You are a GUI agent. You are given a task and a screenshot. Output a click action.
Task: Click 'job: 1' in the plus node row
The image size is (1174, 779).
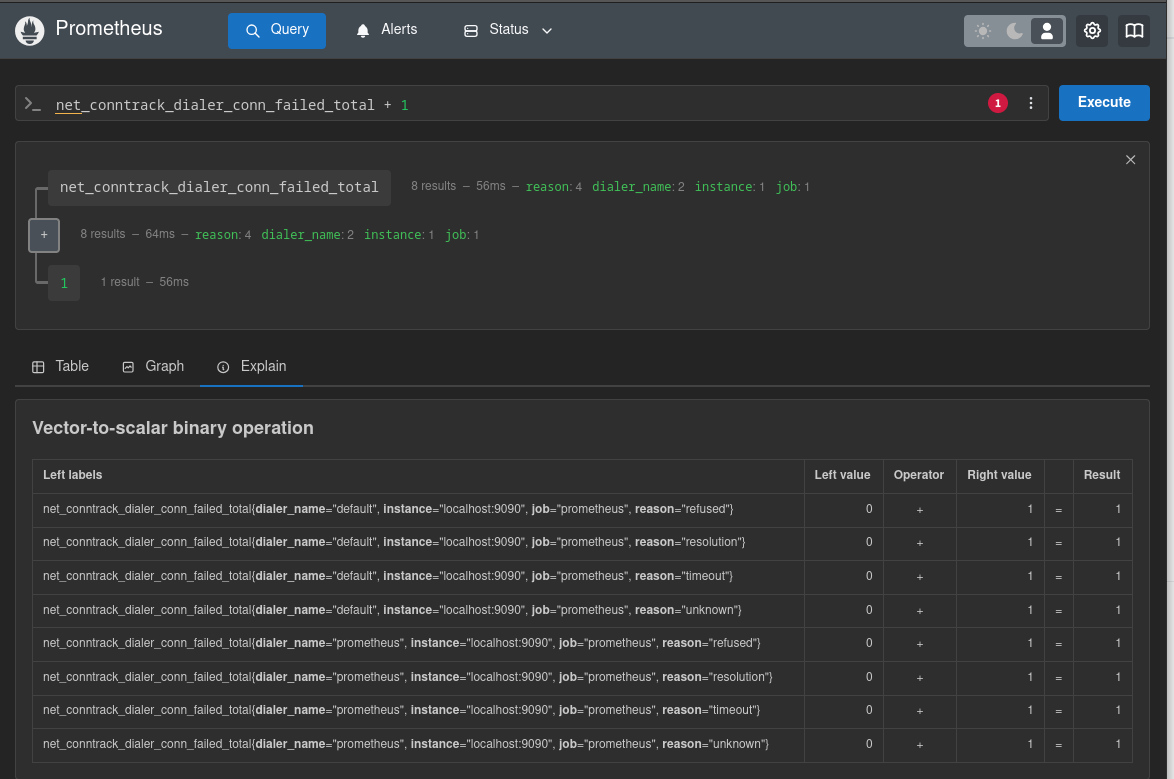[462, 235]
